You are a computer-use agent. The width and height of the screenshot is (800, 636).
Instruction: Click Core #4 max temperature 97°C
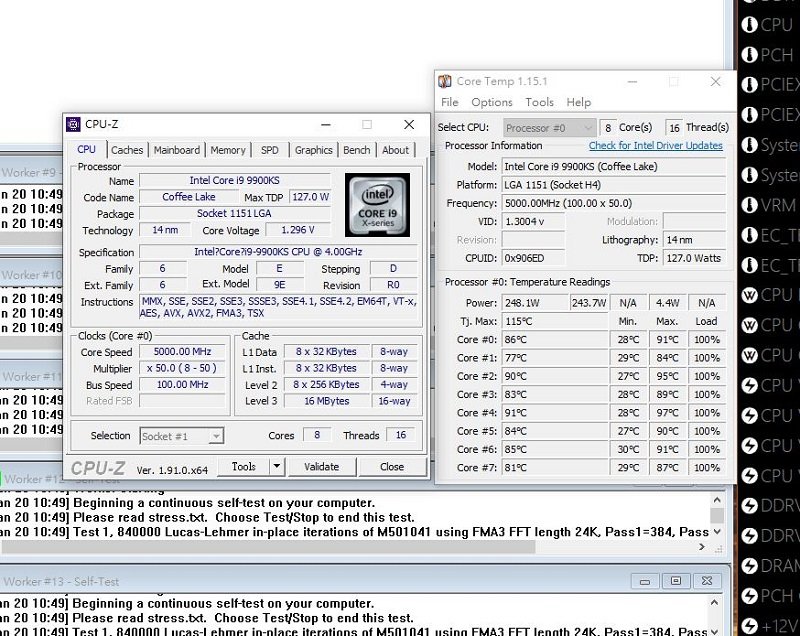[x=667, y=413]
